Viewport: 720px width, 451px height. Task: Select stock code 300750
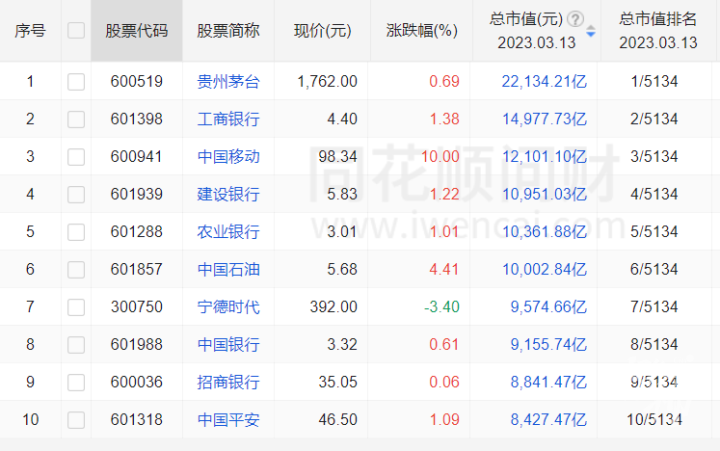pyautogui.click(x=136, y=307)
